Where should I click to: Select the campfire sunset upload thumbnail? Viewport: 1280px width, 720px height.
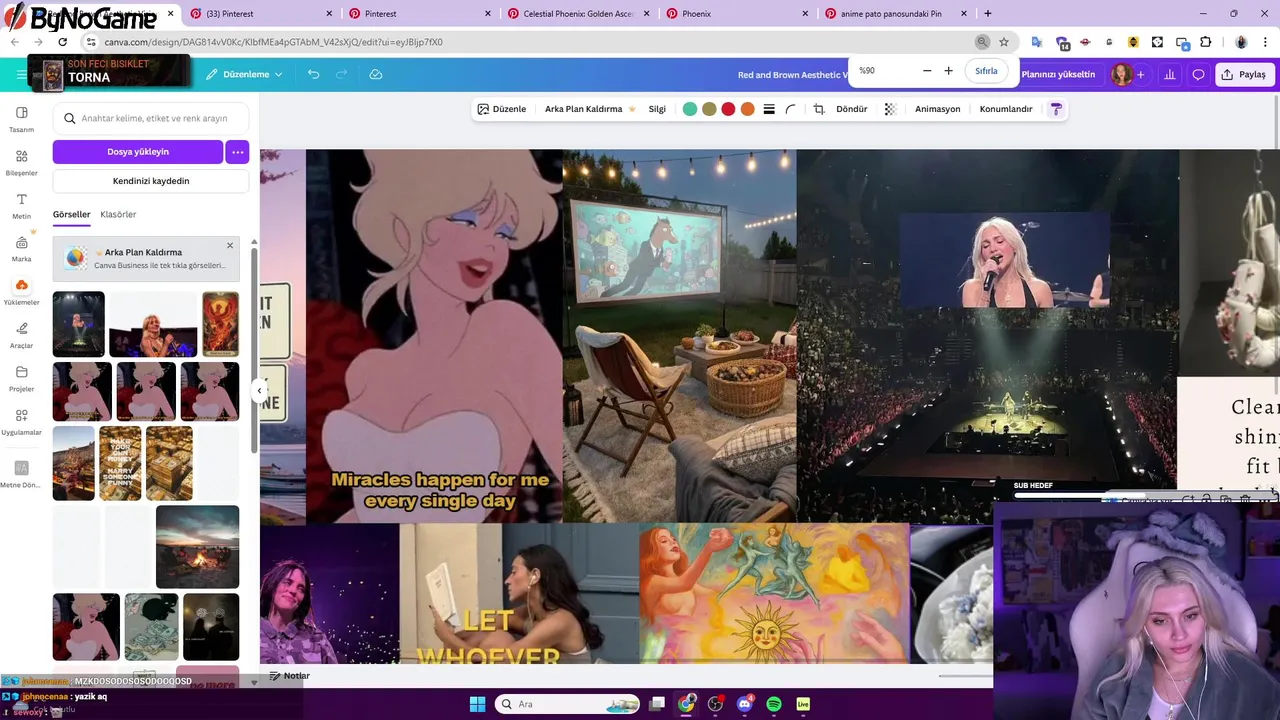[x=197, y=547]
